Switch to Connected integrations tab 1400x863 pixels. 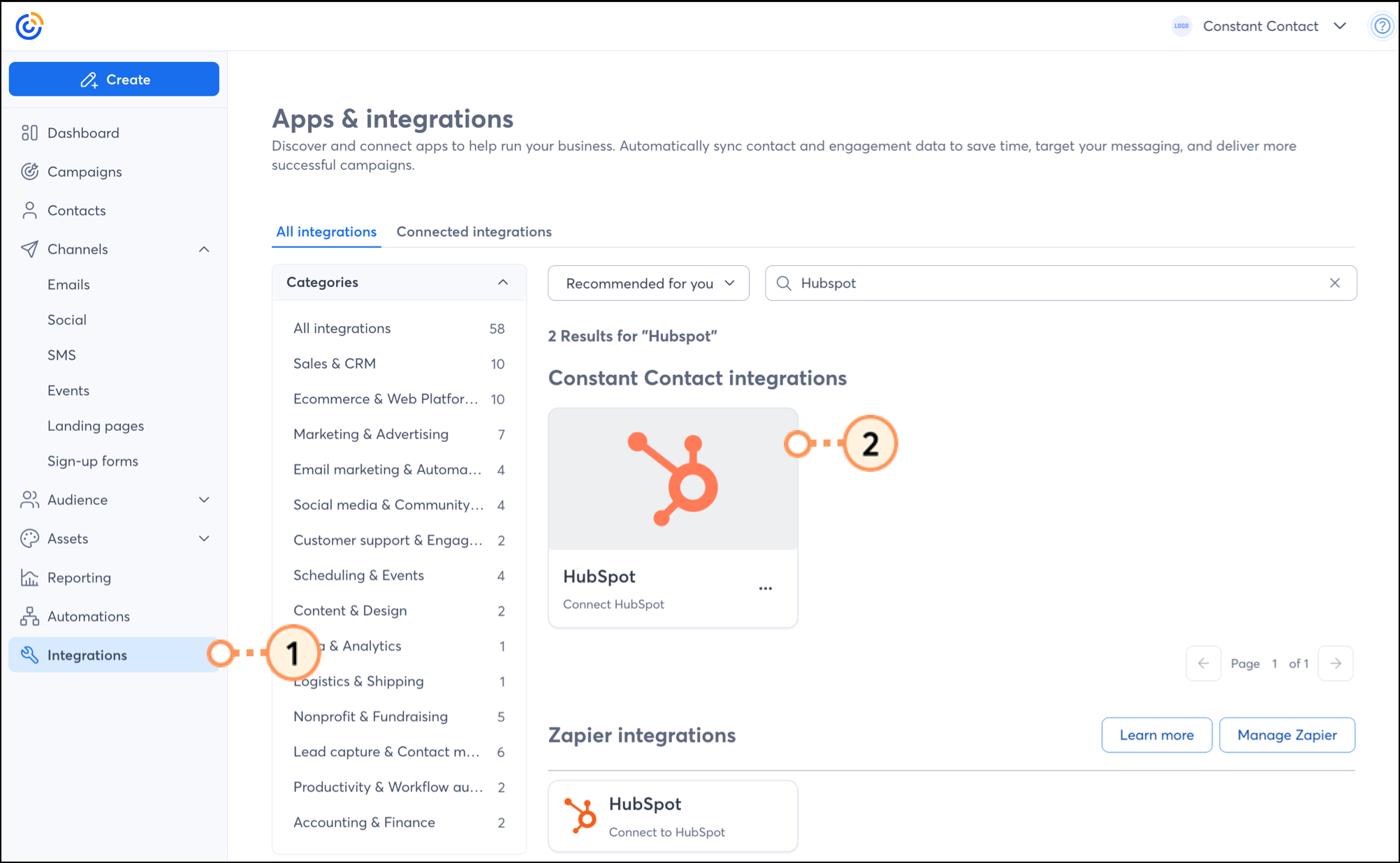pyautogui.click(x=474, y=232)
